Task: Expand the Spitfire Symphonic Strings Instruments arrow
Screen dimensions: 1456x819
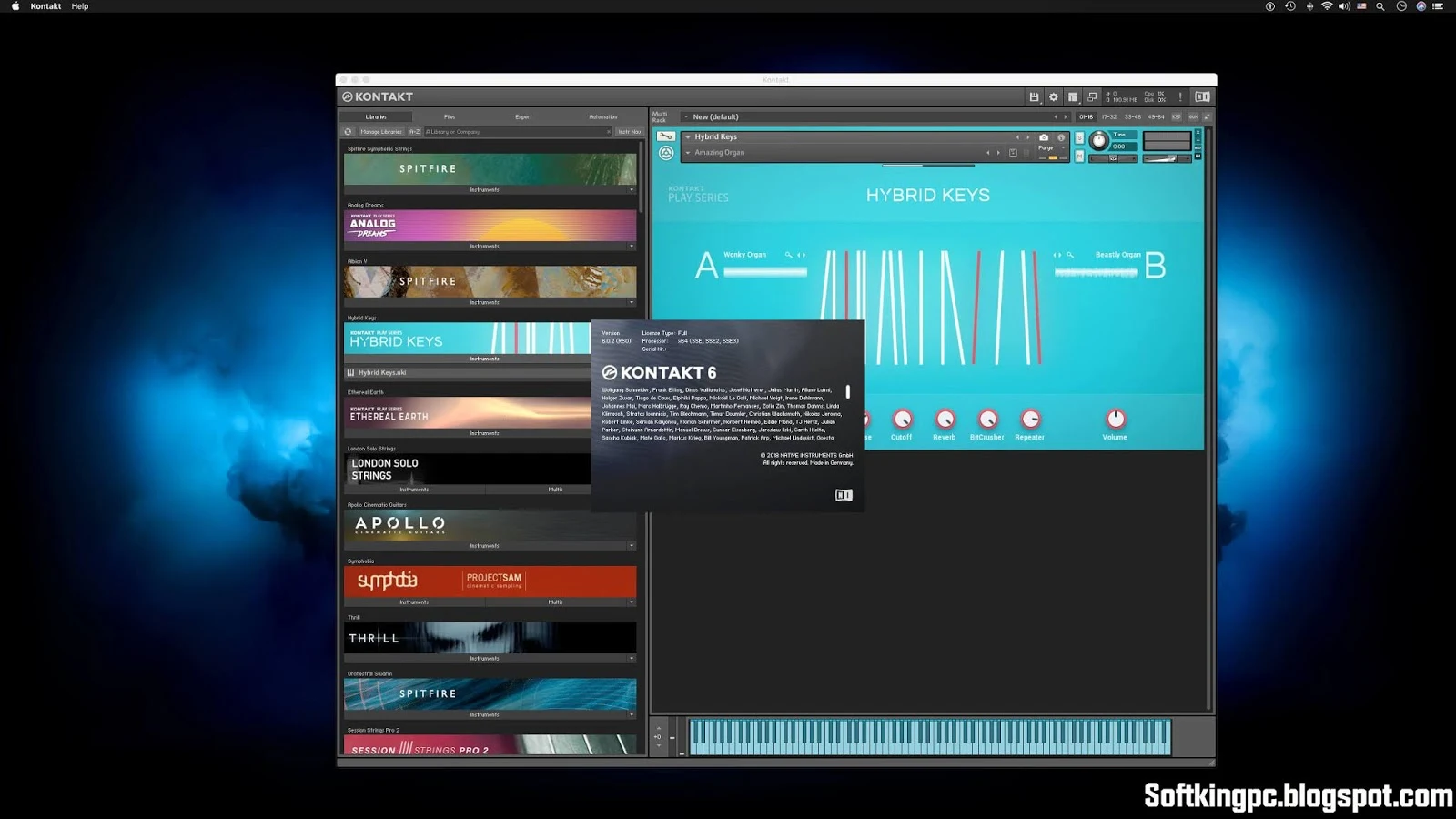Action: tap(632, 189)
